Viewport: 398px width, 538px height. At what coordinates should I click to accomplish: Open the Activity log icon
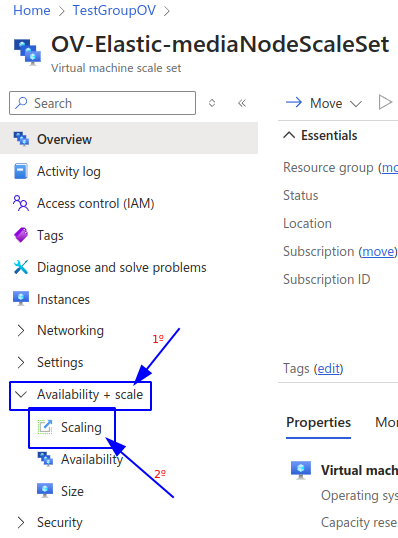(x=21, y=171)
